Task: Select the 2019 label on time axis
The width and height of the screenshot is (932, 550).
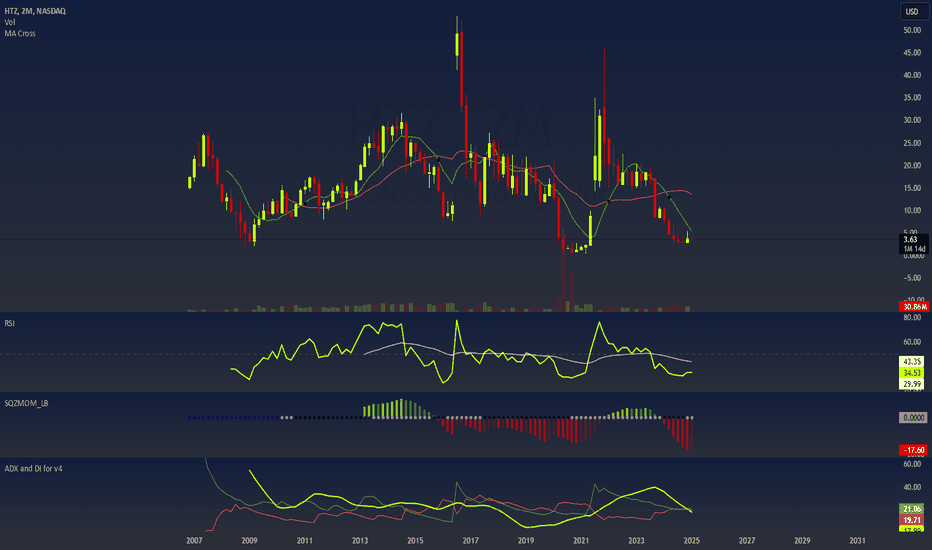Action: tap(525, 540)
